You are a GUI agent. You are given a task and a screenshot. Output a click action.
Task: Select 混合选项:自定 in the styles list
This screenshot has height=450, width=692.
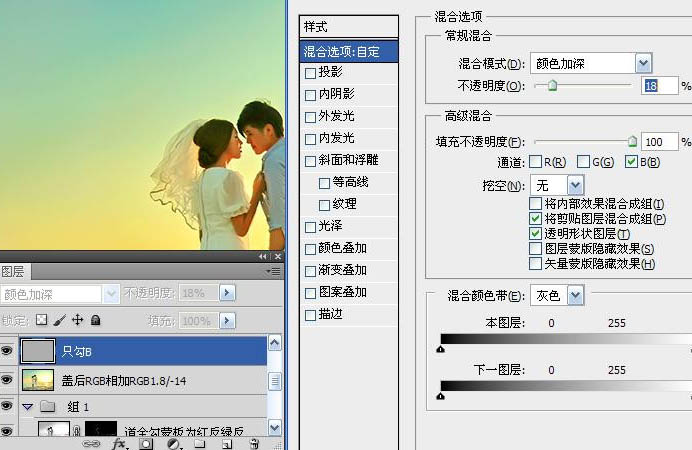pyautogui.click(x=348, y=50)
